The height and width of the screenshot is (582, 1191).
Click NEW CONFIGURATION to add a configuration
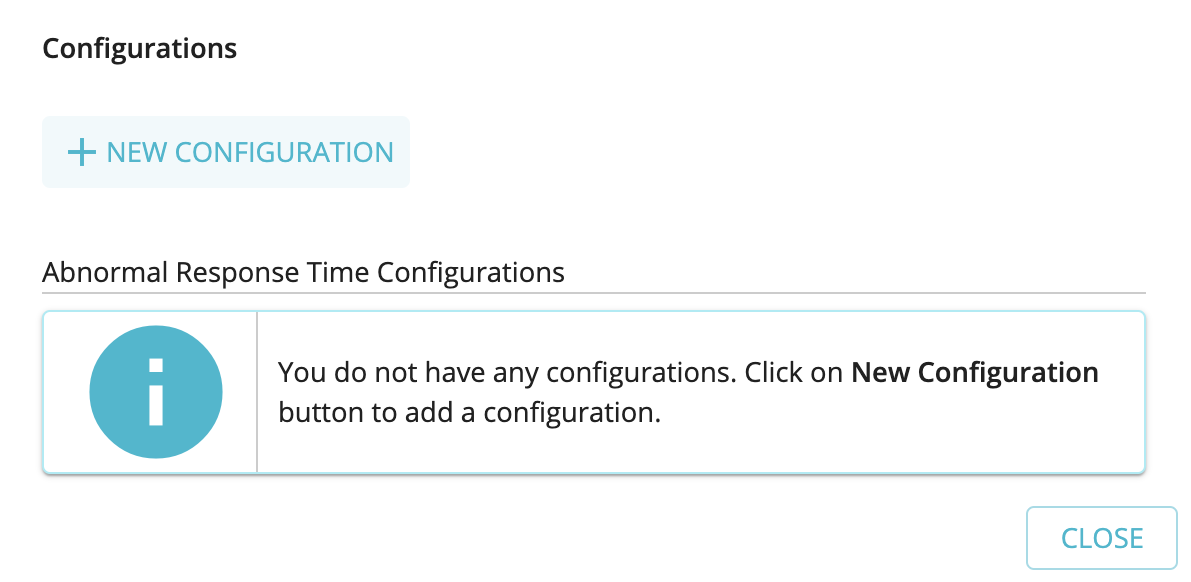(225, 152)
